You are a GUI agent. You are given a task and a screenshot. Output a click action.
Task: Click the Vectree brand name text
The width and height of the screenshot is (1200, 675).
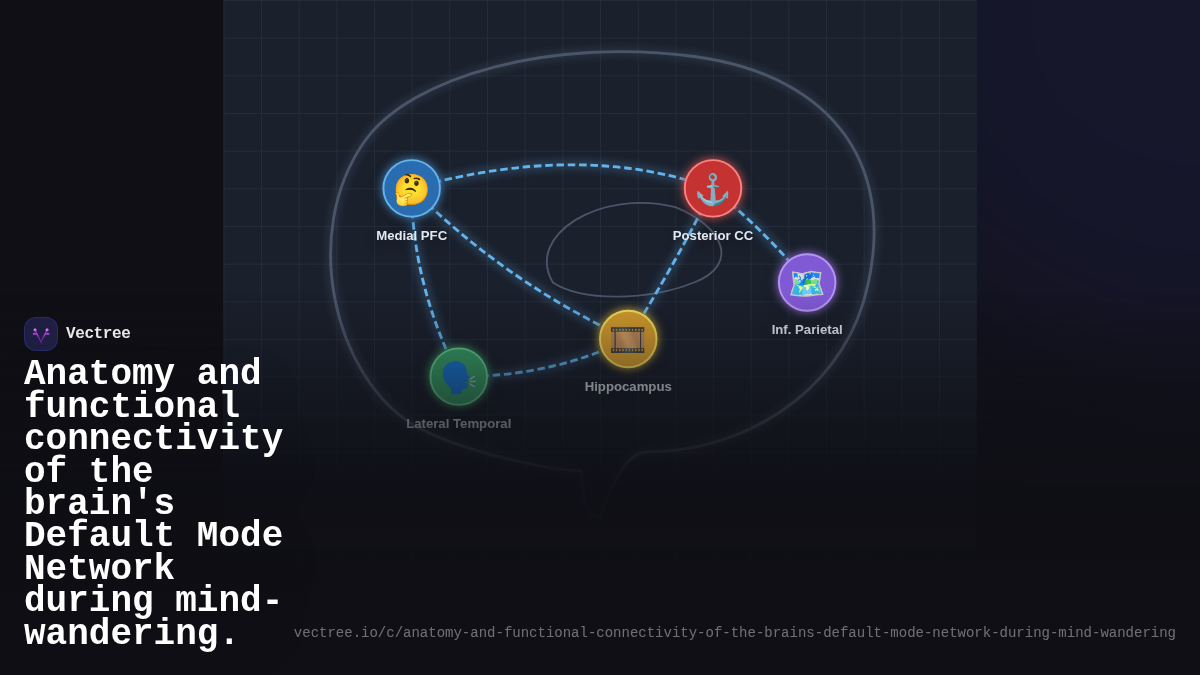98,334
